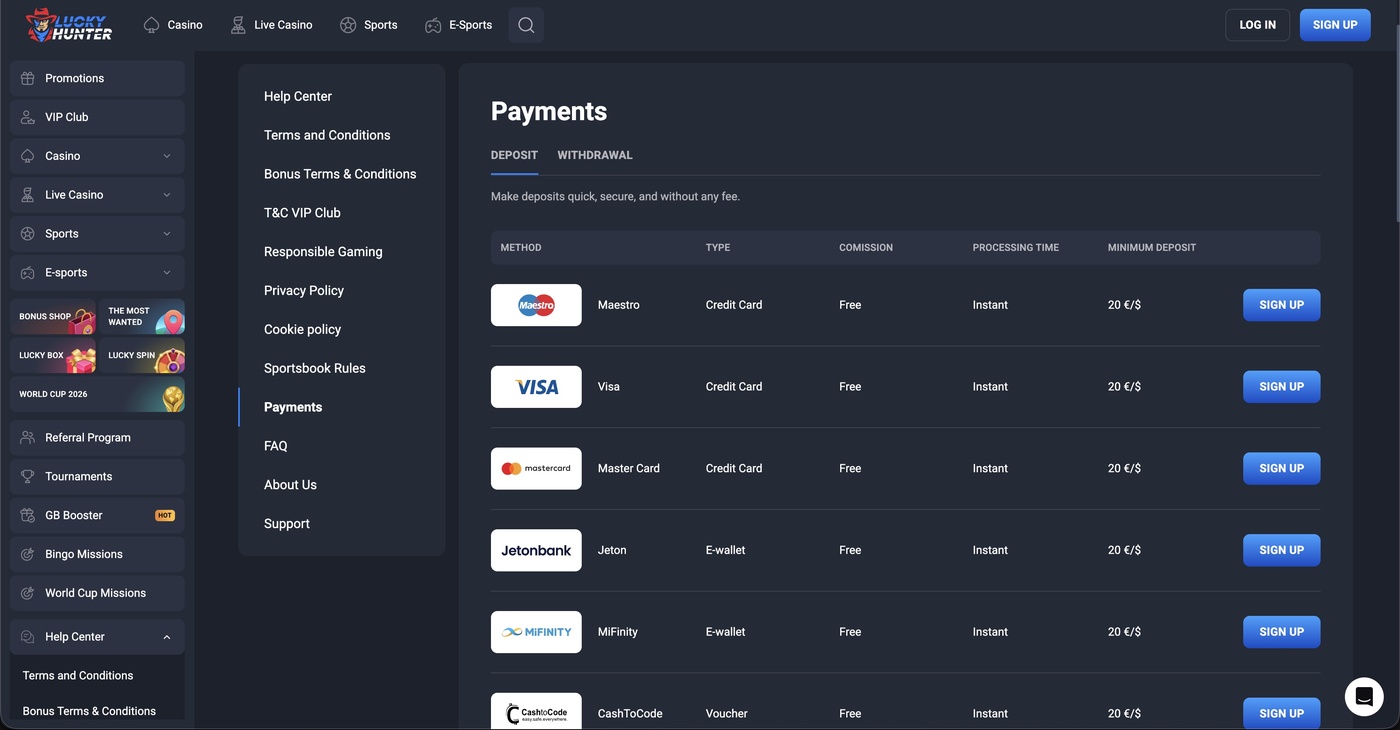Click the GB Booster icon
Screen dimensions: 1400x730
pos(28,516)
